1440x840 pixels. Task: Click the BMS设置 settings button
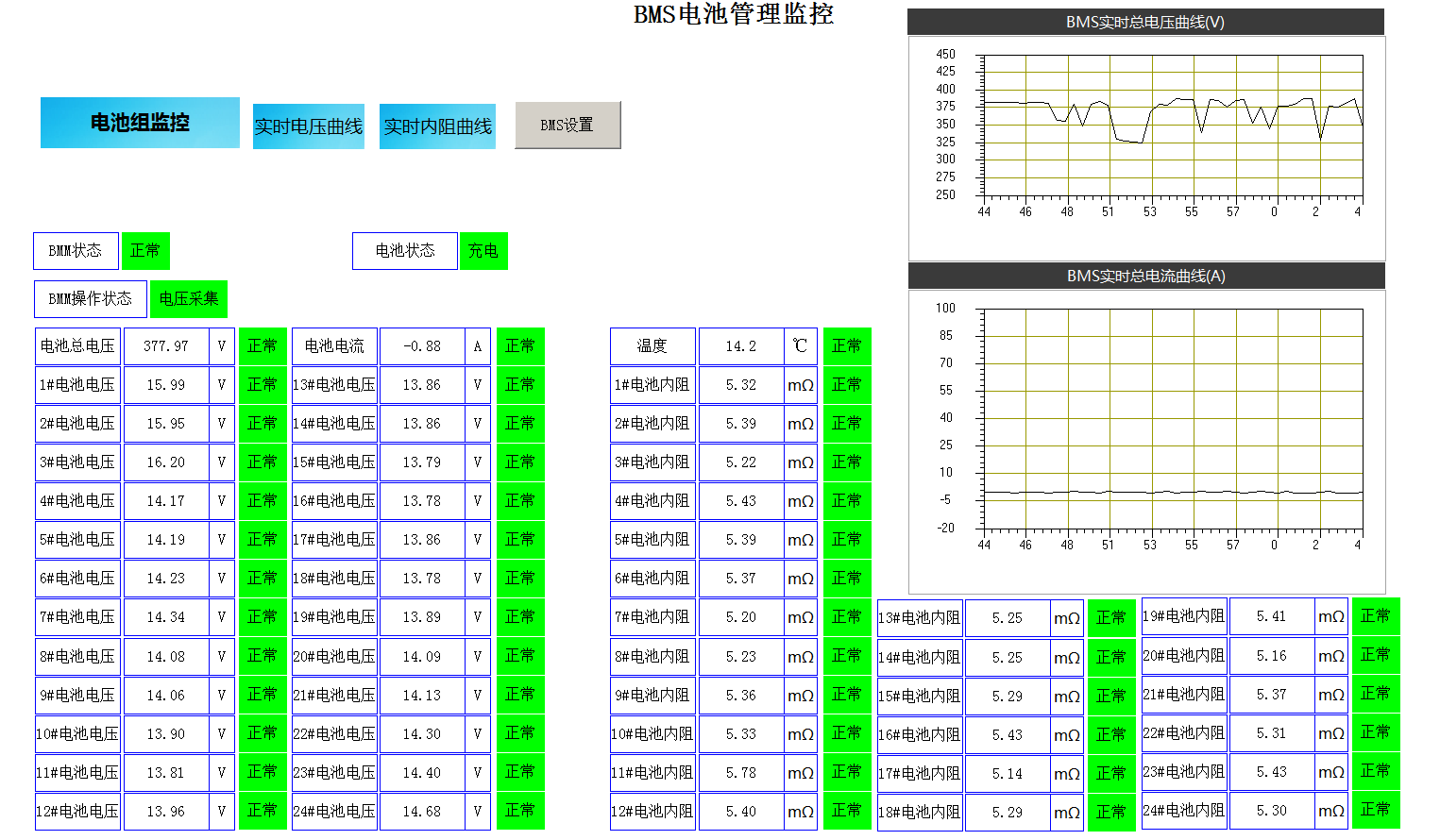pos(568,125)
